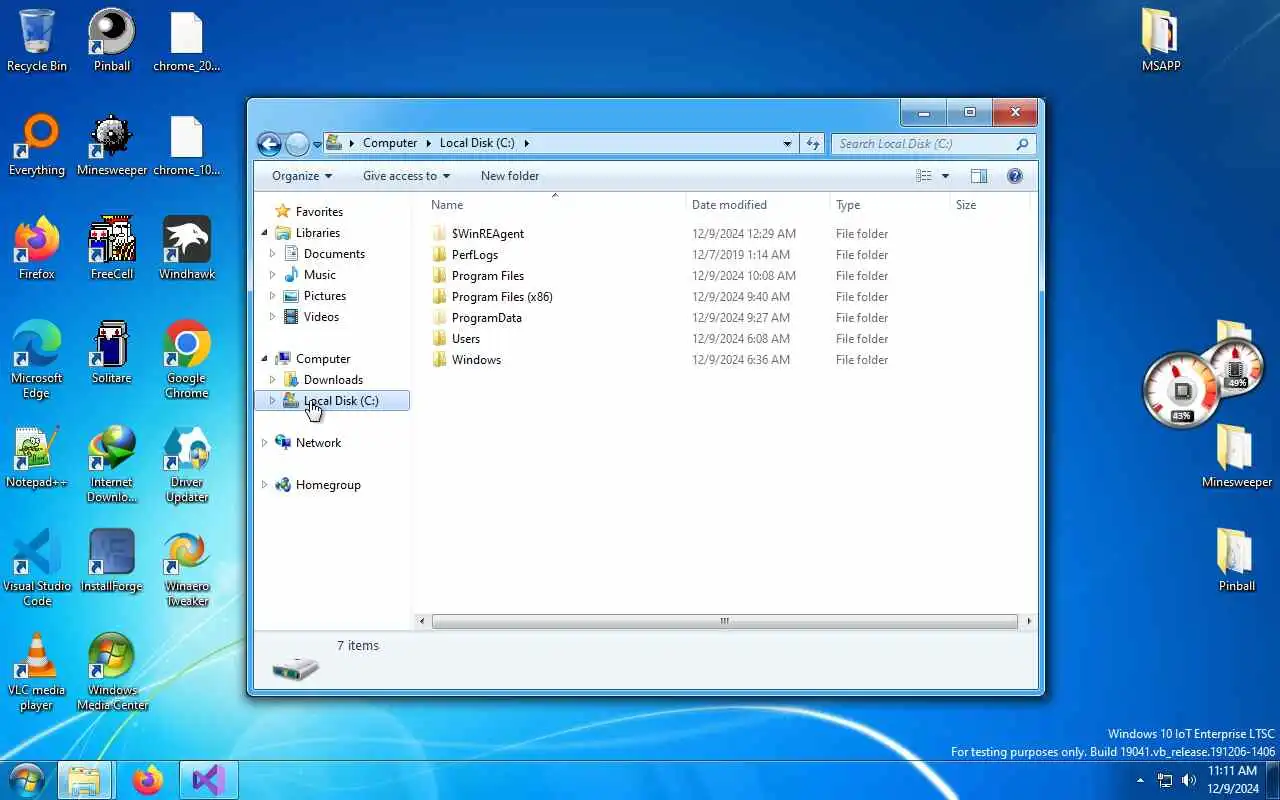This screenshot has width=1280, height=800.
Task: Open the view options dropdown arrow
Action: pos(945,176)
